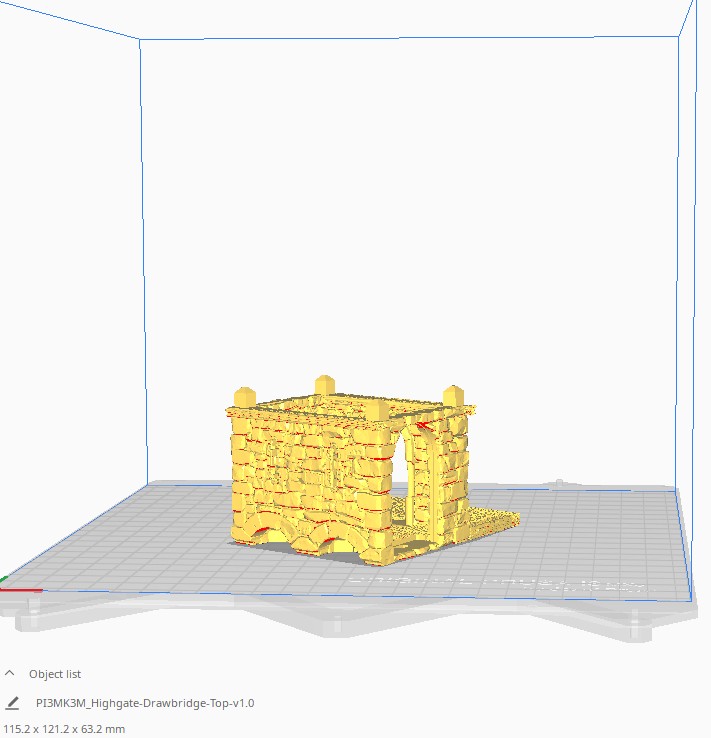Click the Object list header label
Screen dimensions: 711x738
[55, 674]
